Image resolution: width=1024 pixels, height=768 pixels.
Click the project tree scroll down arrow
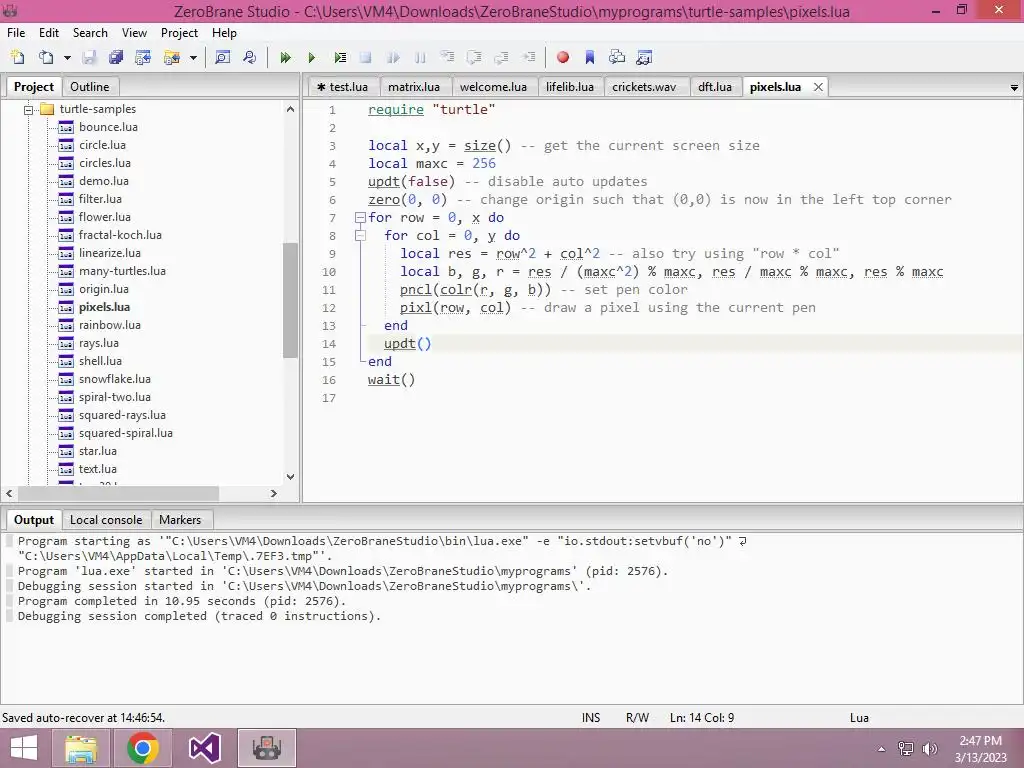[x=290, y=477]
